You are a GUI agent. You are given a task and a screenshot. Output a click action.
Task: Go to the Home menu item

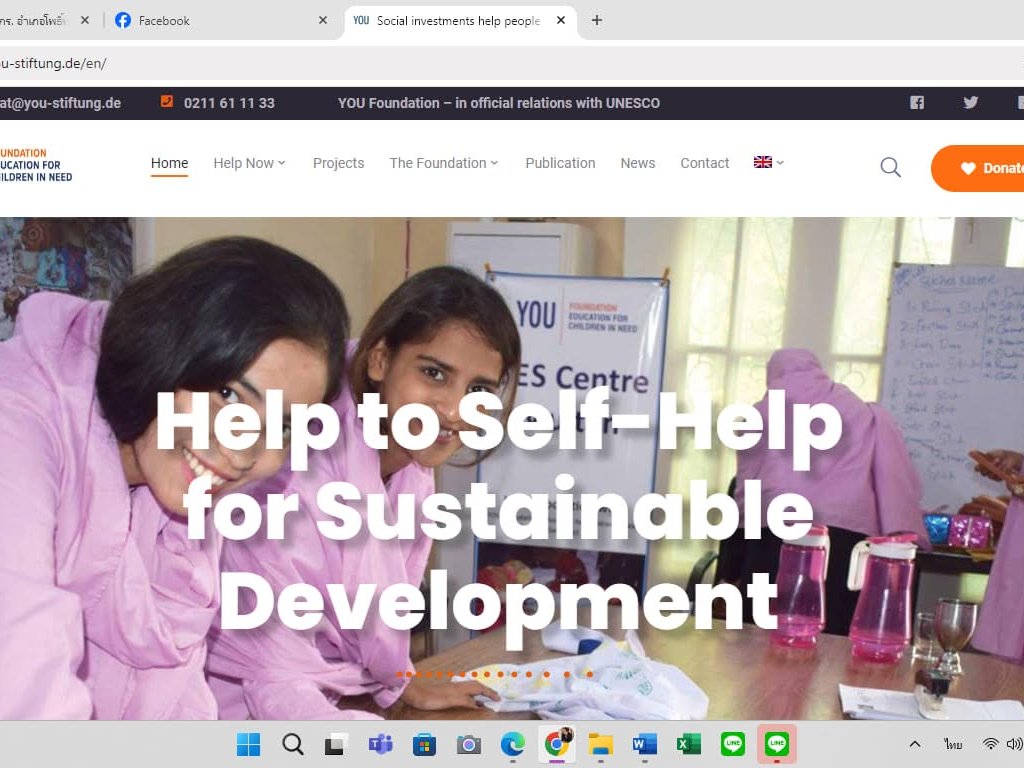(x=169, y=163)
